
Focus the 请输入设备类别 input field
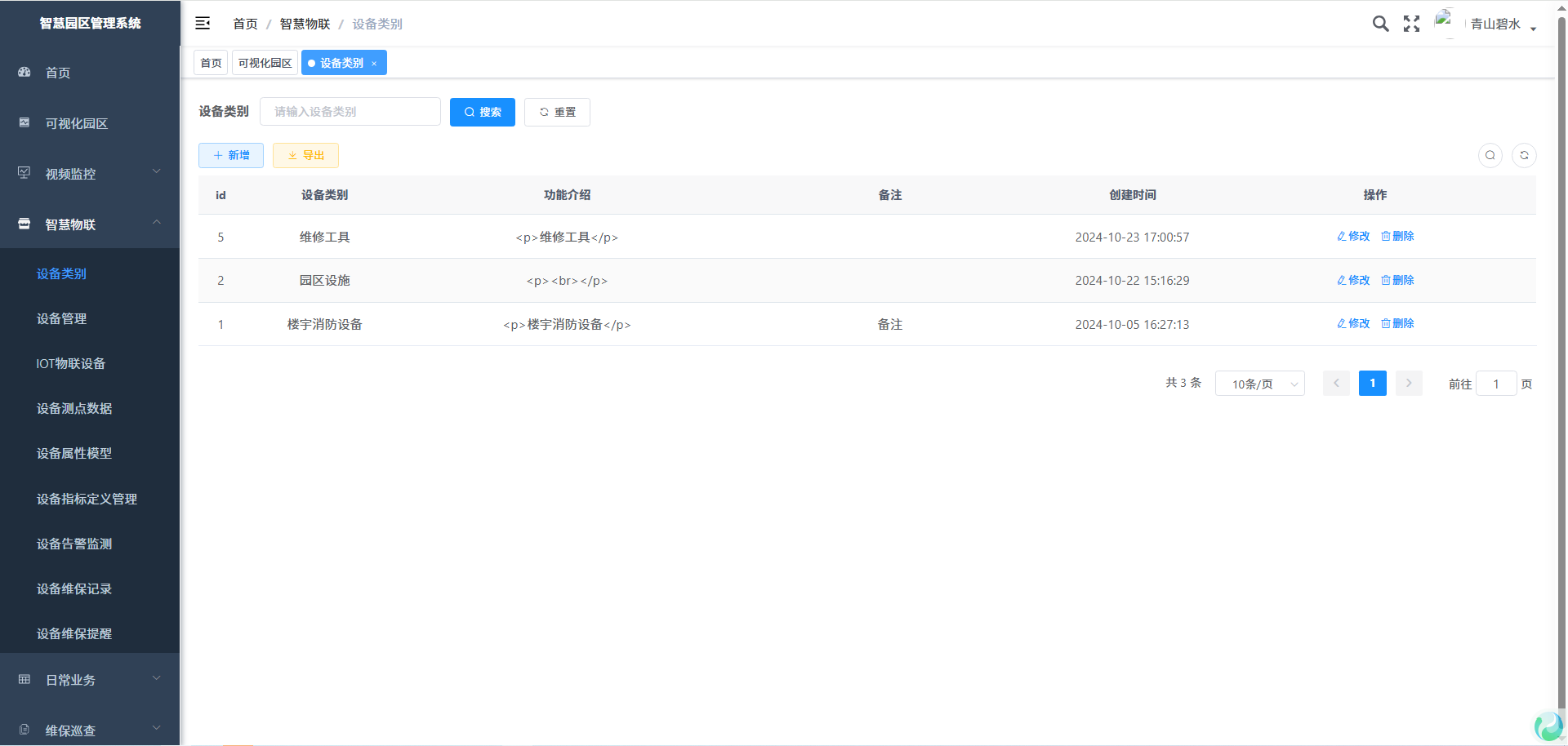(x=350, y=112)
